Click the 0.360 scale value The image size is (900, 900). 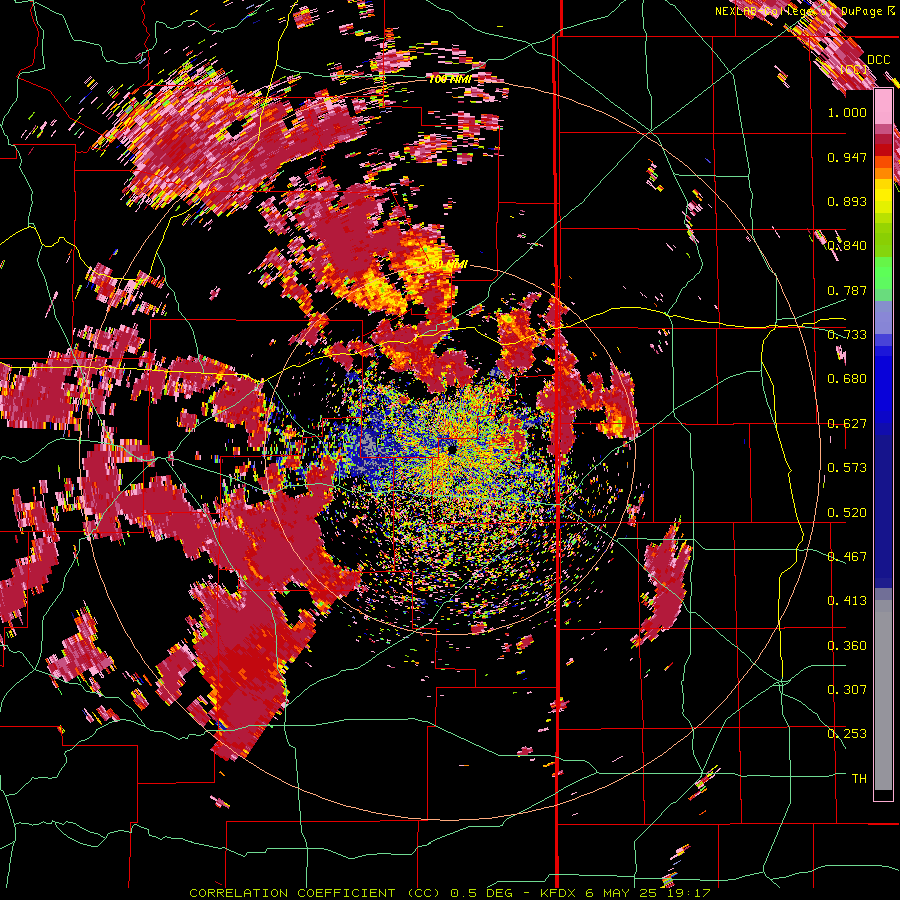(847, 646)
